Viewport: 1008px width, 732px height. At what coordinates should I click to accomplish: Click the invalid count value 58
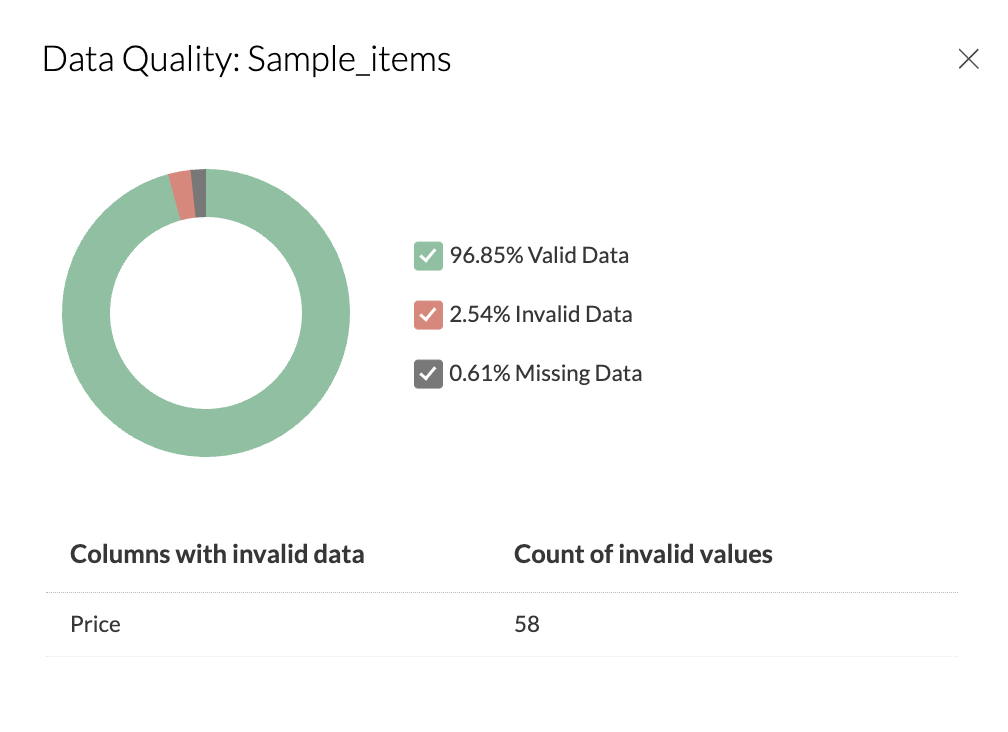(527, 624)
